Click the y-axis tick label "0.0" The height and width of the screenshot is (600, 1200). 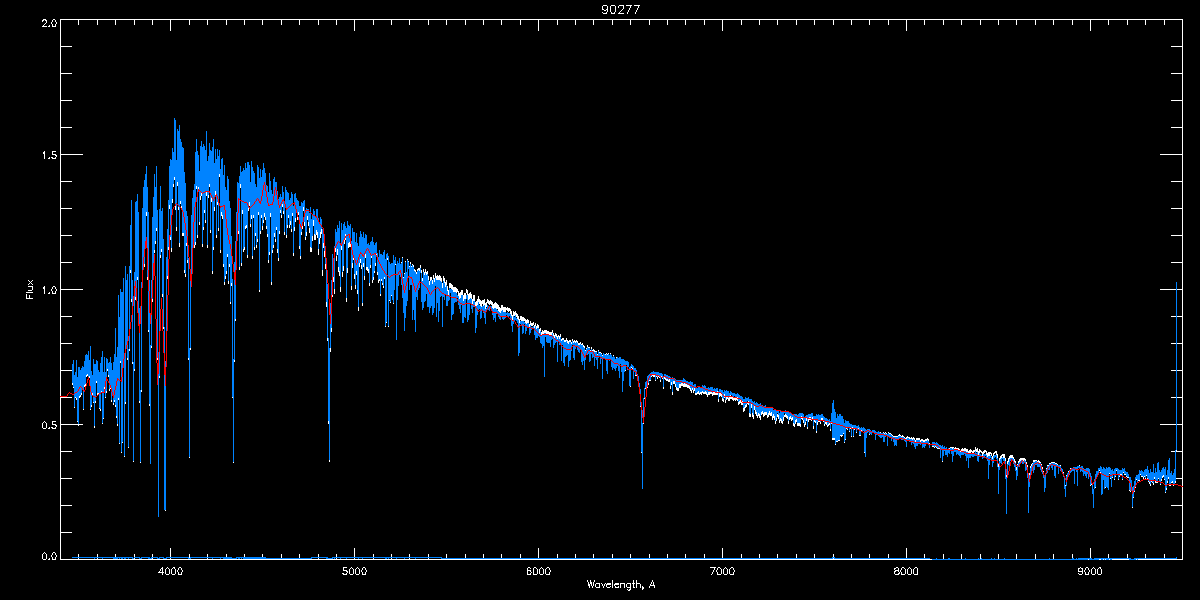tap(49, 557)
